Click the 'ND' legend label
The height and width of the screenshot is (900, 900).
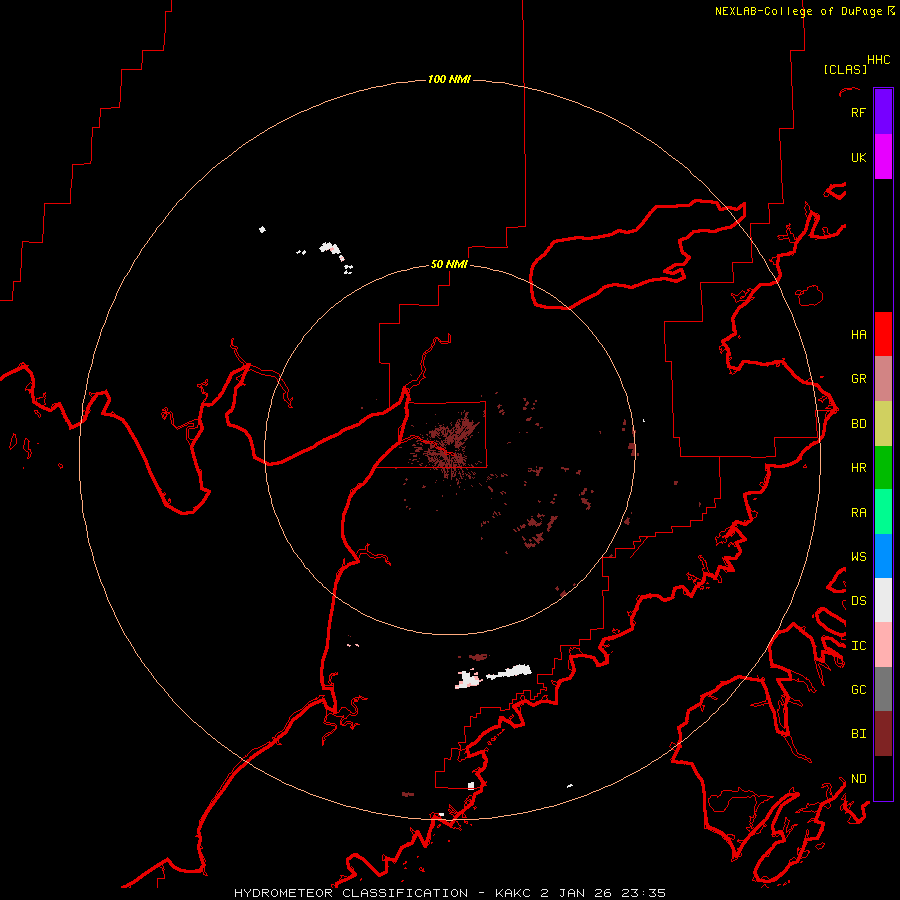pyautogui.click(x=858, y=779)
